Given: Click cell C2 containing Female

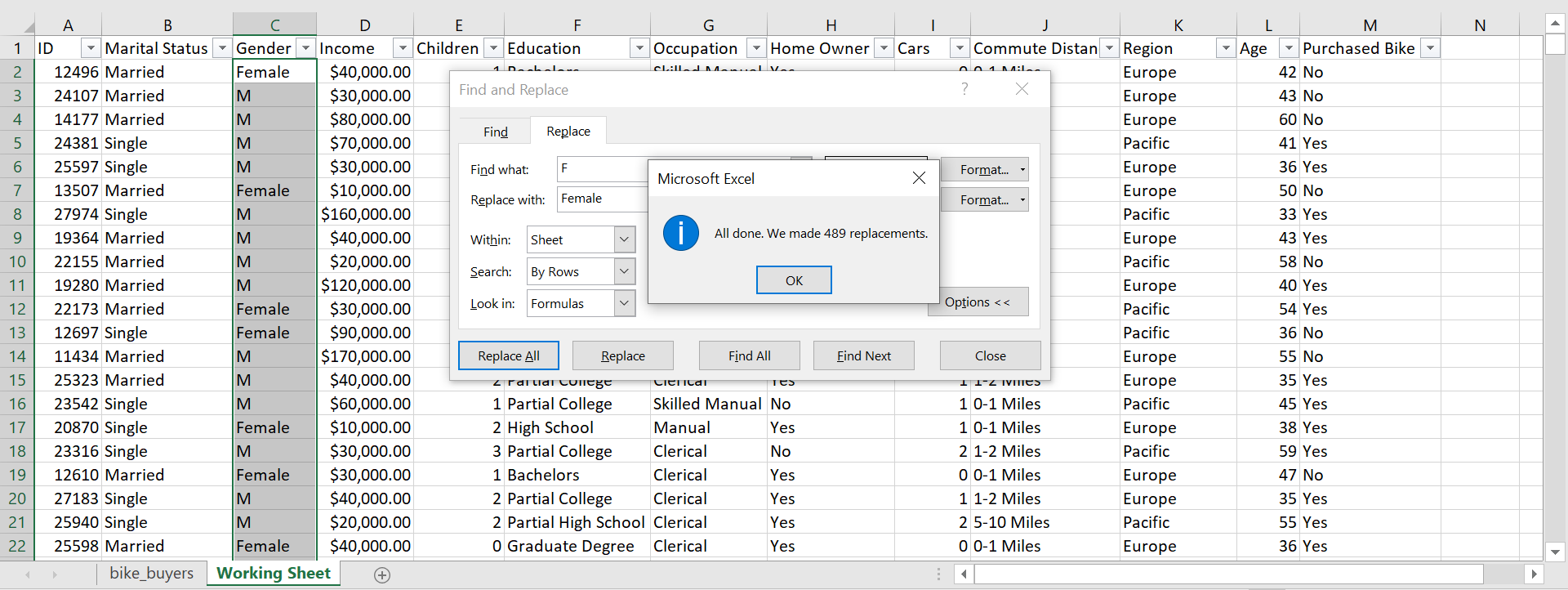Looking at the screenshot, I should 274,72.
